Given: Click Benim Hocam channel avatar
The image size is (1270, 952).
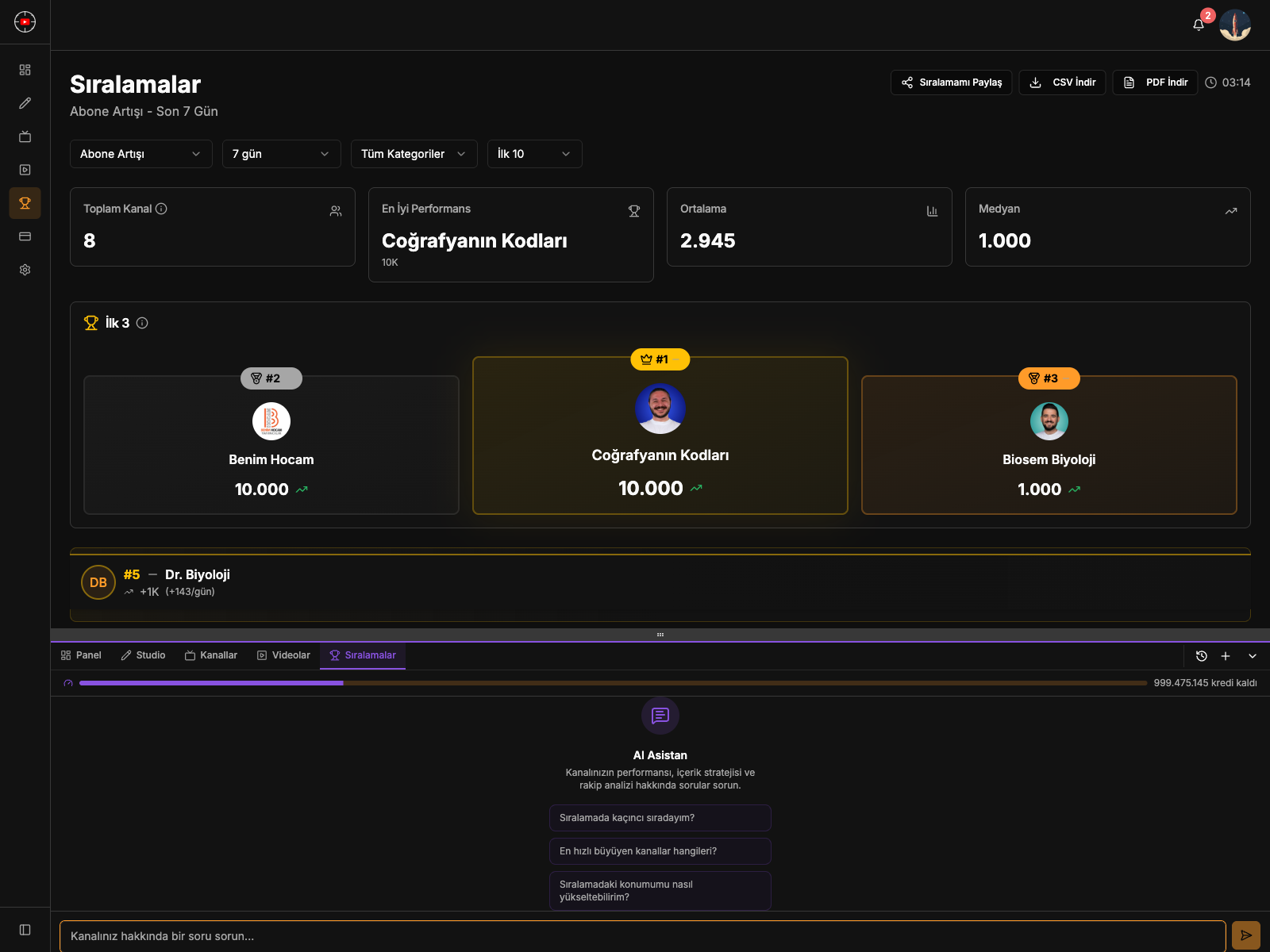Looking at the screenshot, I should click(x=271, y=421).
